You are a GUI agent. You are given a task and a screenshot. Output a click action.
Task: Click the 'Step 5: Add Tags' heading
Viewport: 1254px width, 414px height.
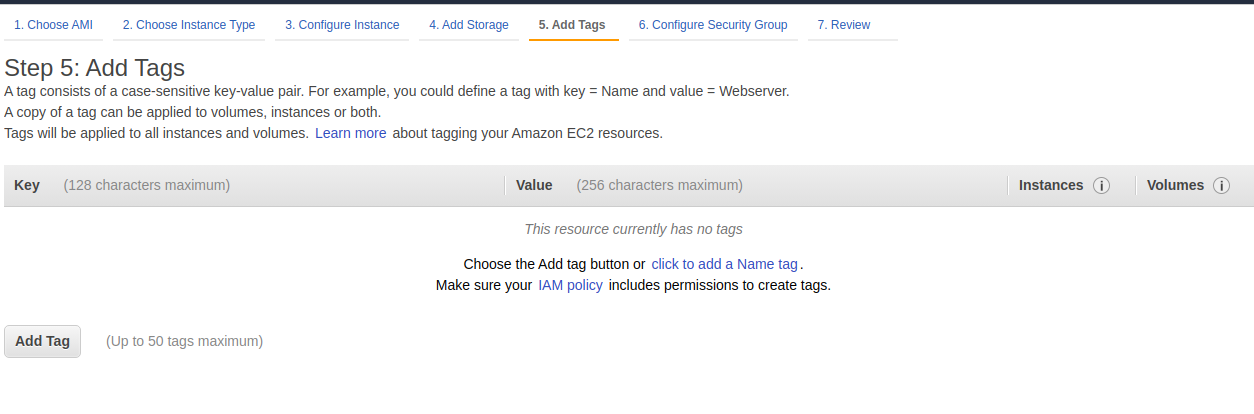pyautogui.click(x=95, y=68)
